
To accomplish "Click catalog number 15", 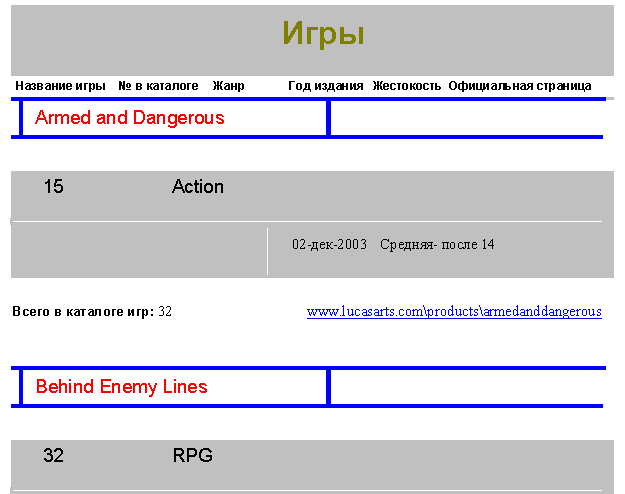I will [53, 186].
